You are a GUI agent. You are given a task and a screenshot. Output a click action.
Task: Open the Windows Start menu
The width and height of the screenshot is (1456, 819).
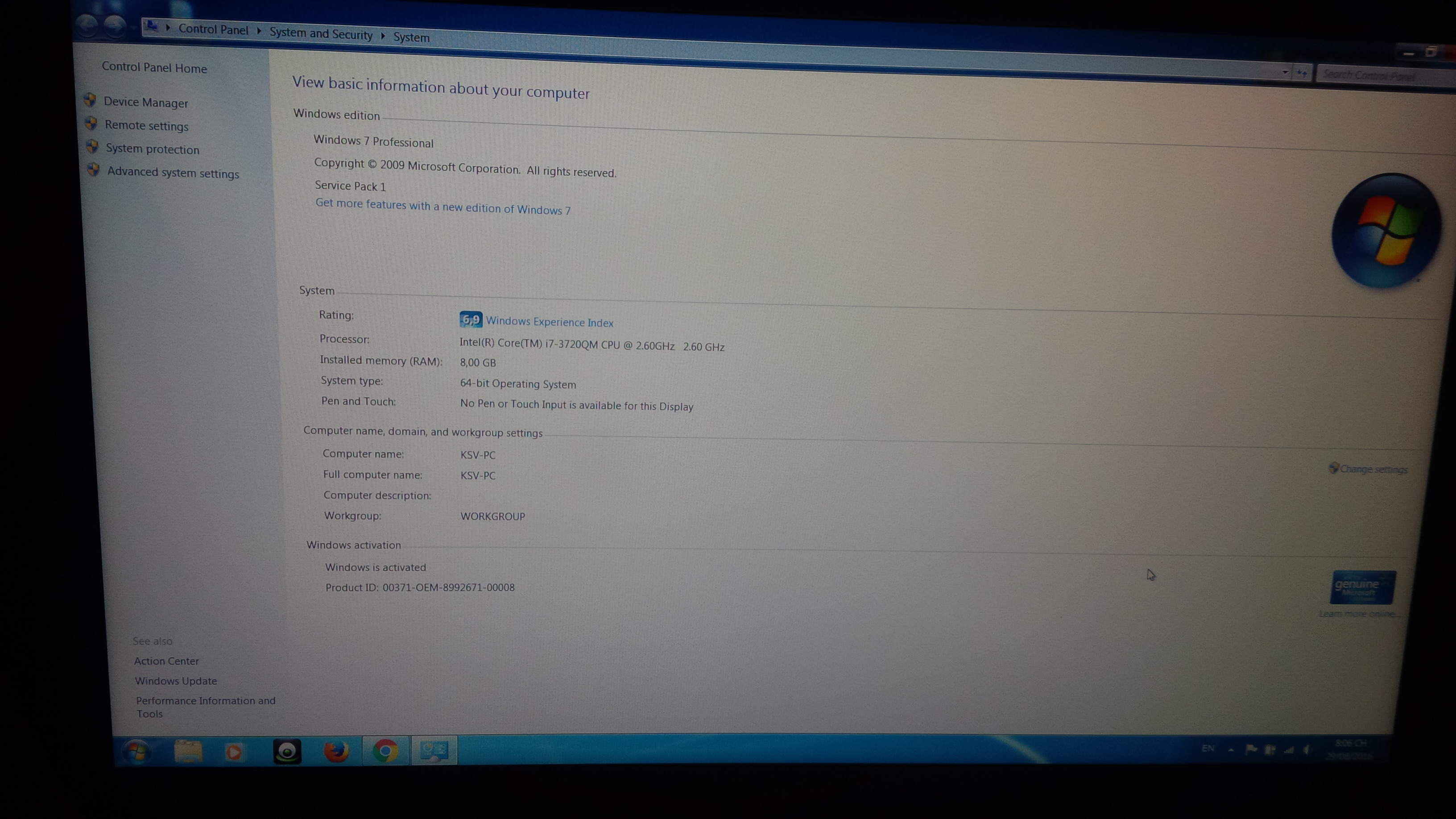(x=137, y=751)
